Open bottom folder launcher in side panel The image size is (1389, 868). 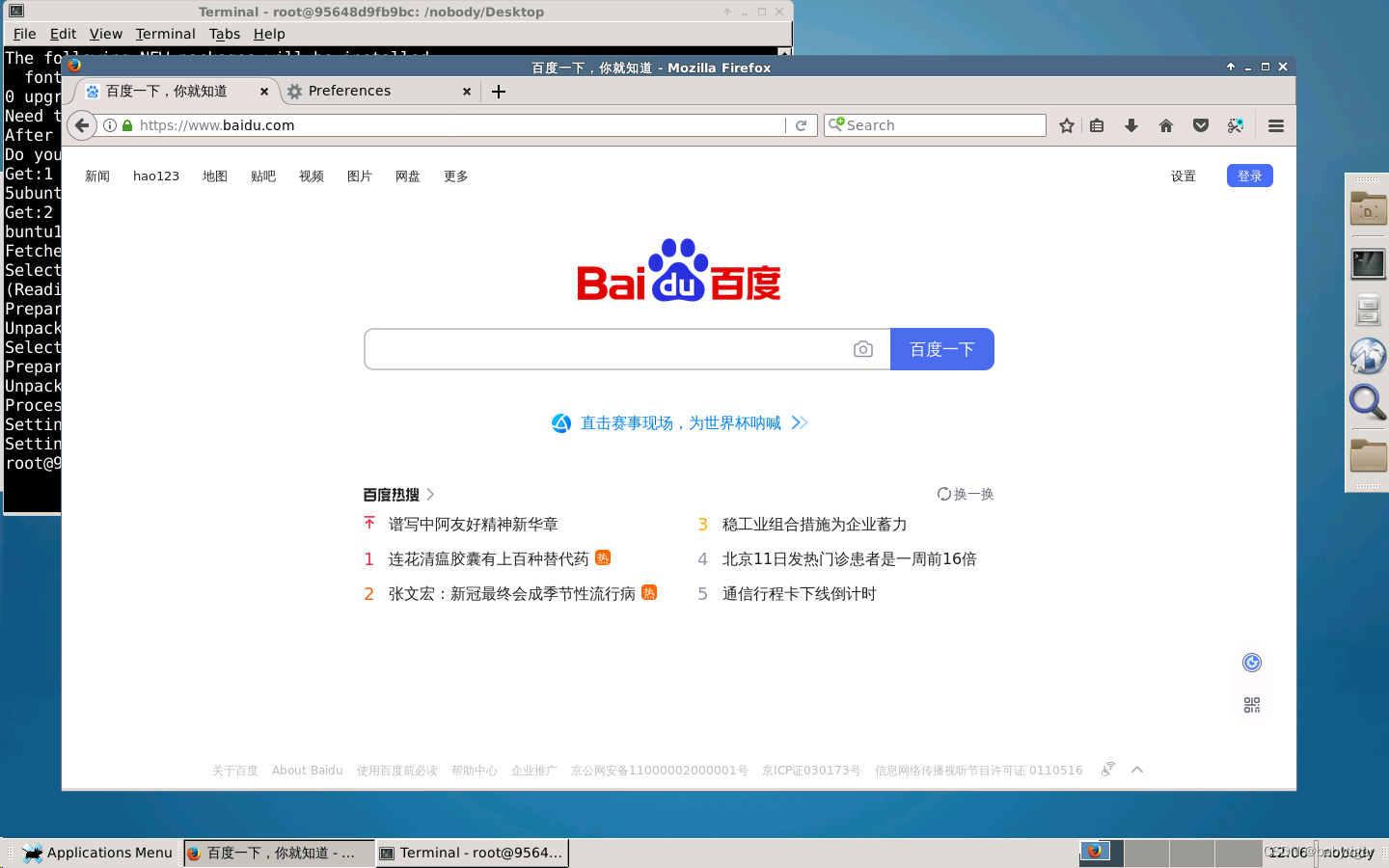[x=1368, y=454]
